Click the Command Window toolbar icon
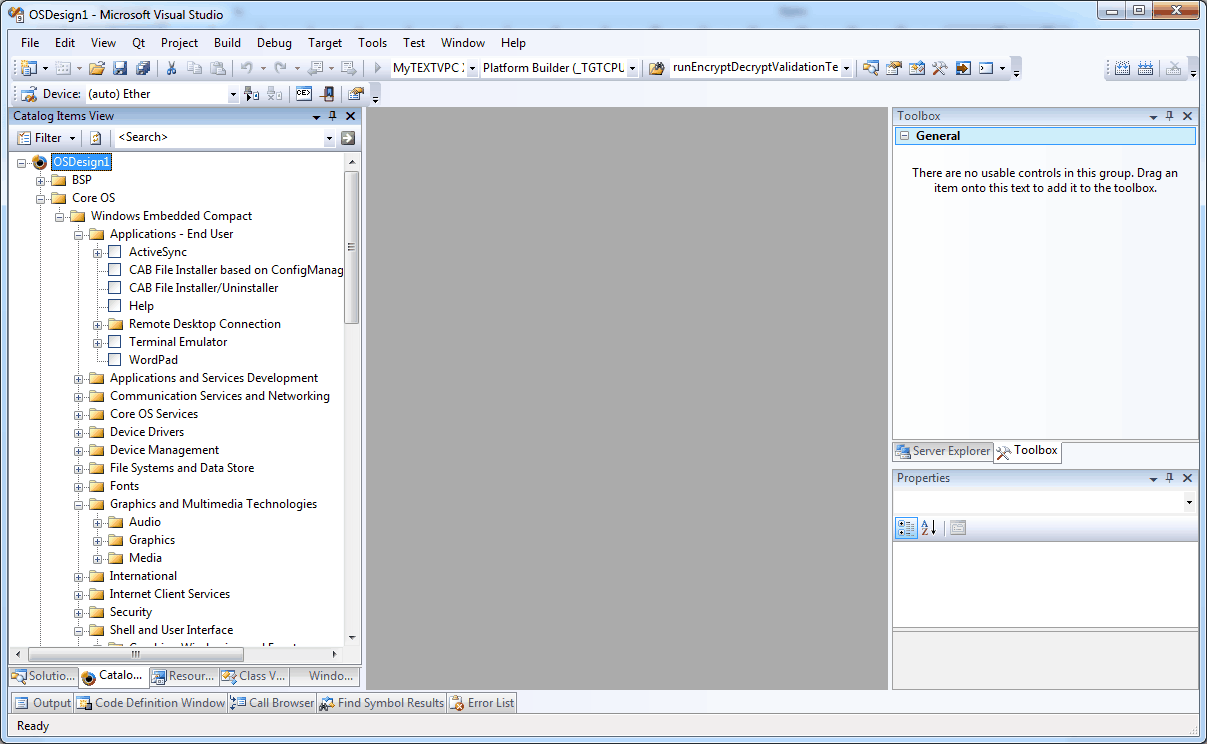The height and width of the screenshot is (744, 1207). [x=986, y=68]
